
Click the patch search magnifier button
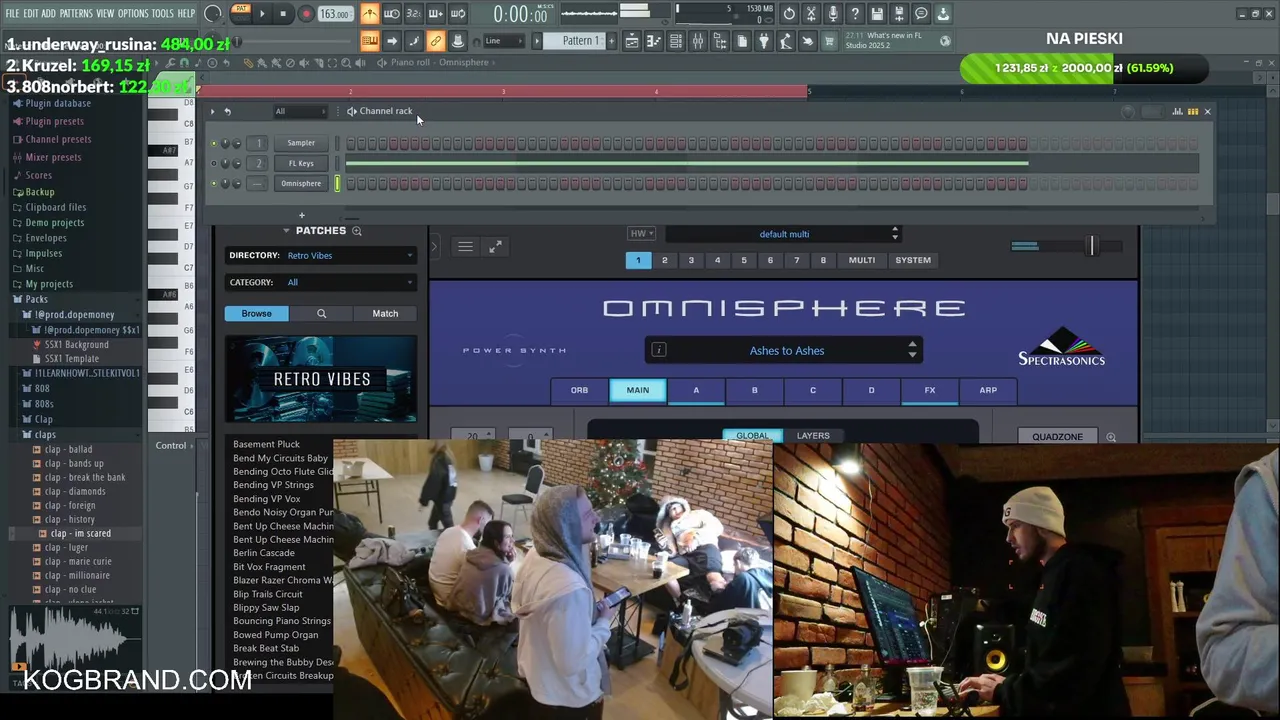coord(321,313)
